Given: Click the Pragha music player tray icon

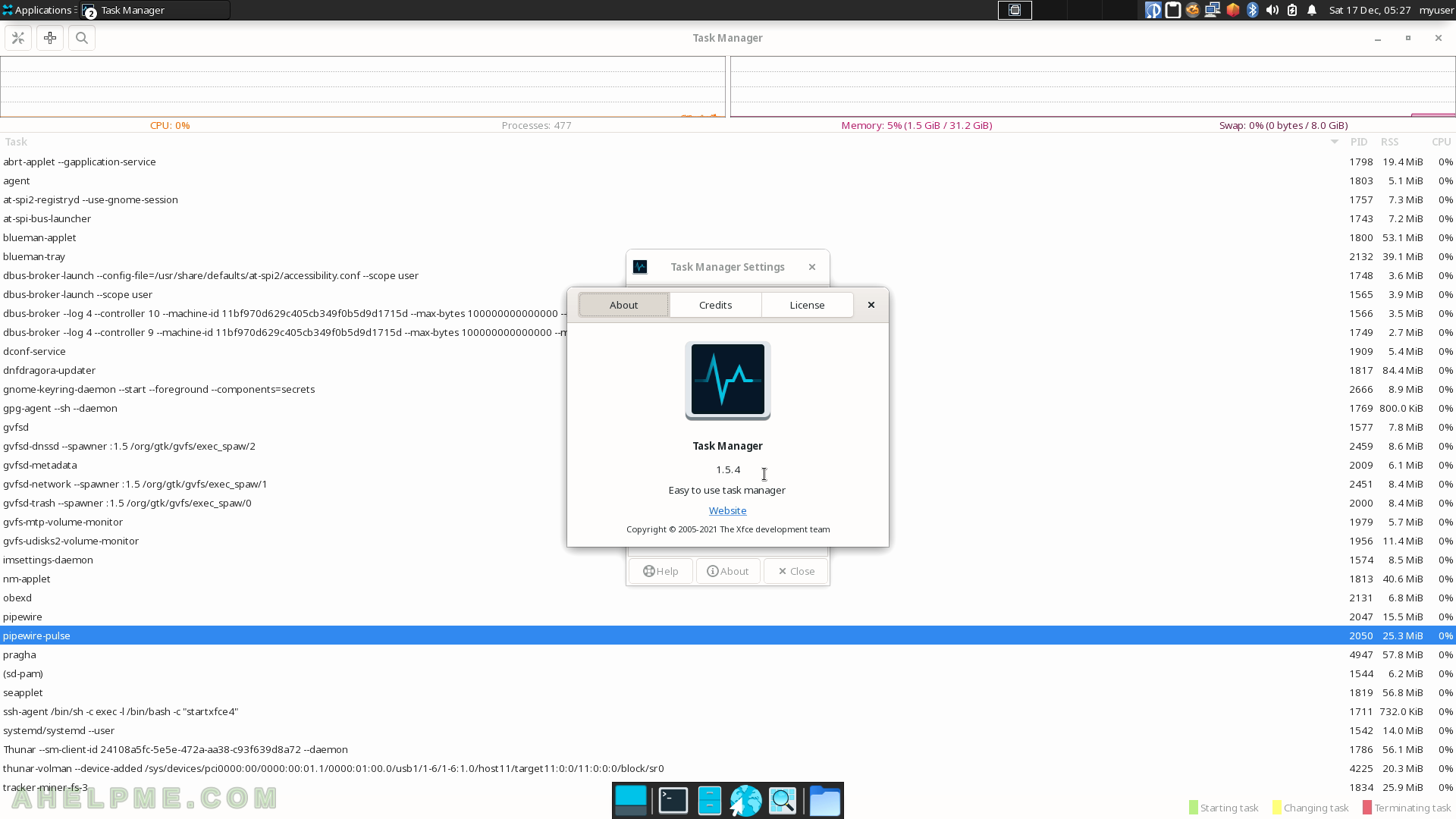Looking at the screenshot, I should pyautogui.click(x=1153, y=10).
